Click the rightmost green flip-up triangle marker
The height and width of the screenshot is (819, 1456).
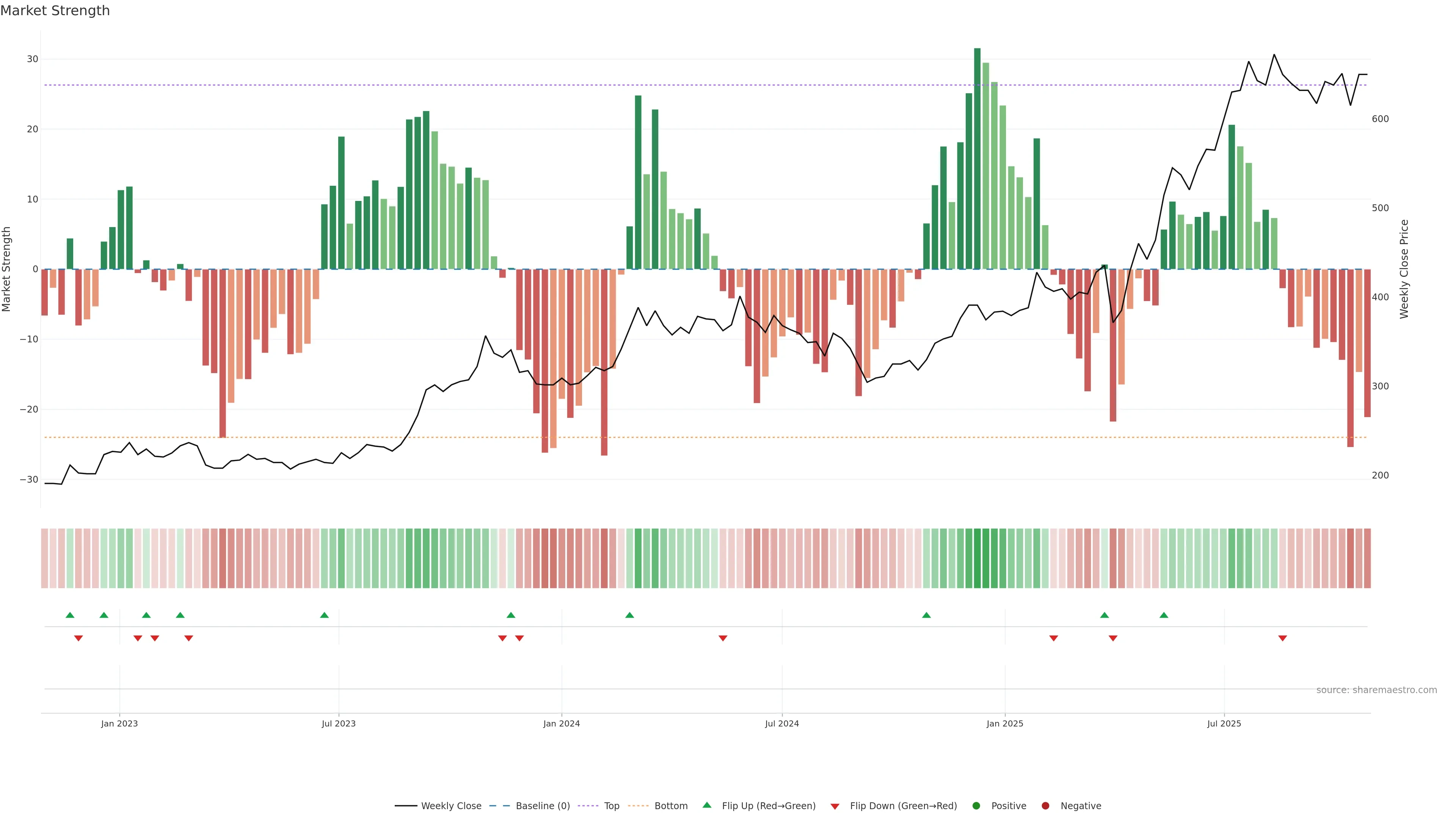pyautogui.click(x=1164, y=615)
